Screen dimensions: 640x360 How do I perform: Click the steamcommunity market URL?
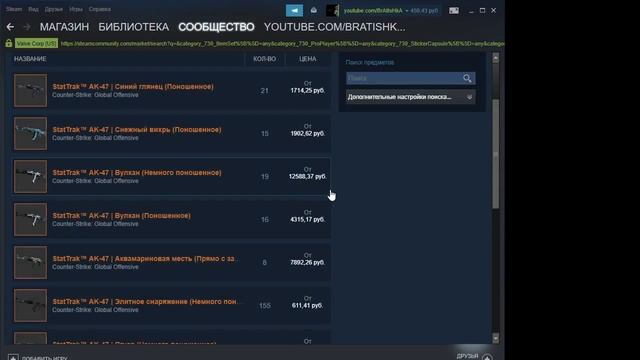click(282, 43)
